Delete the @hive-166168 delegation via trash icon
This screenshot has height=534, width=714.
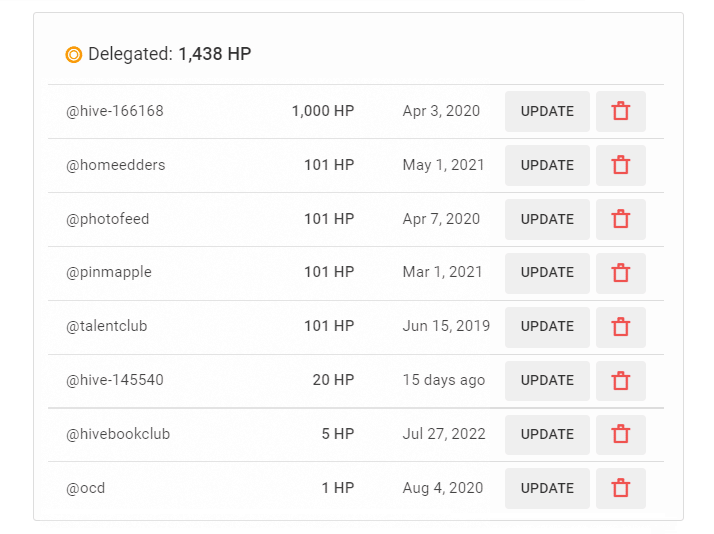[620, 111]
